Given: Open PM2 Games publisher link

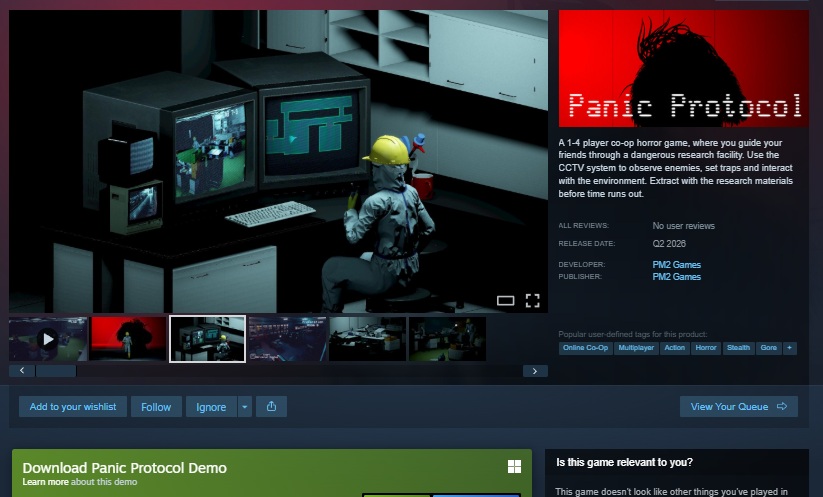Looking at the screenshot, I should coord(677,277).
